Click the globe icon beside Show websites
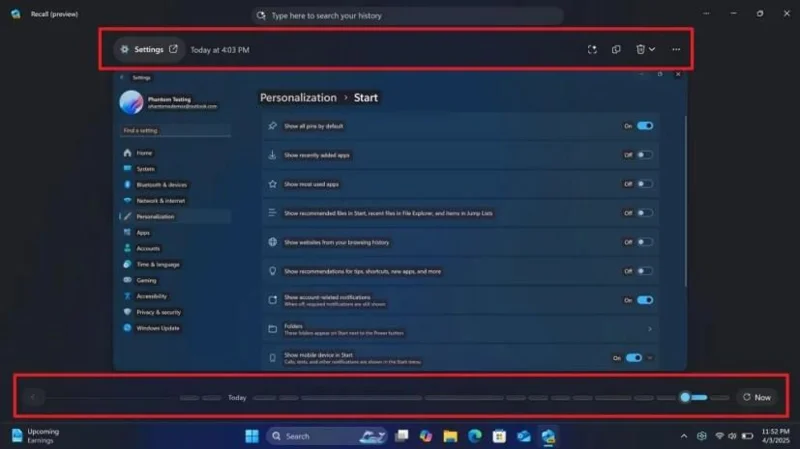The height and width of the screenshot is (449, 800). click(272, 242)
